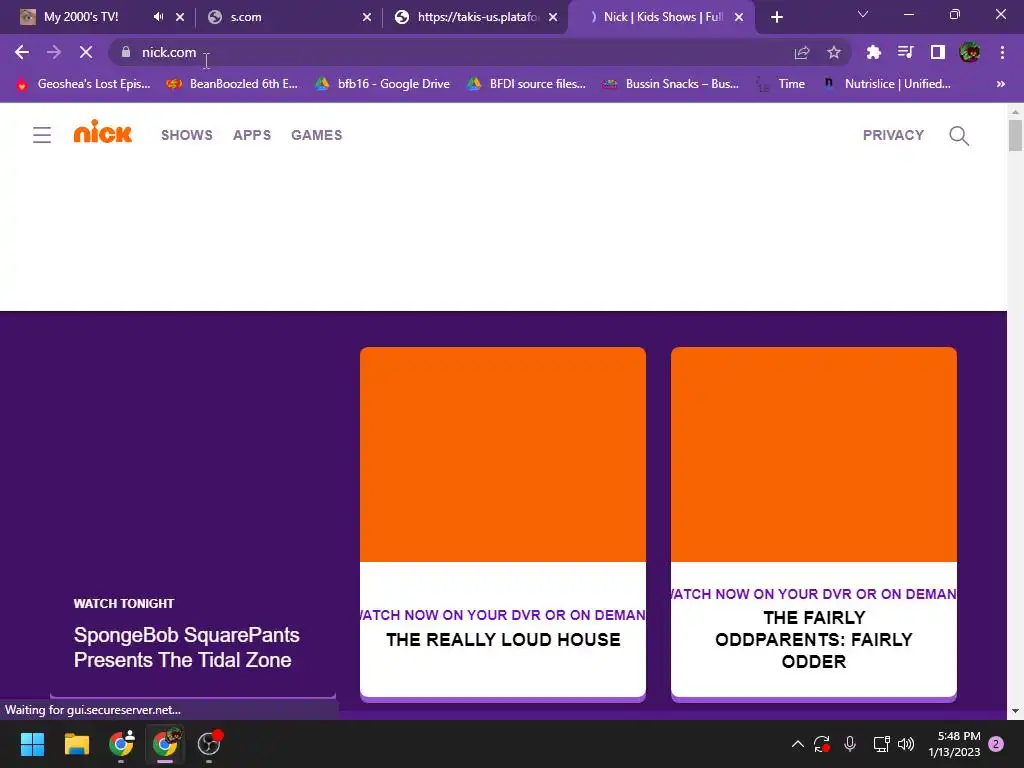Click the display network tray icon

point(881,744)
